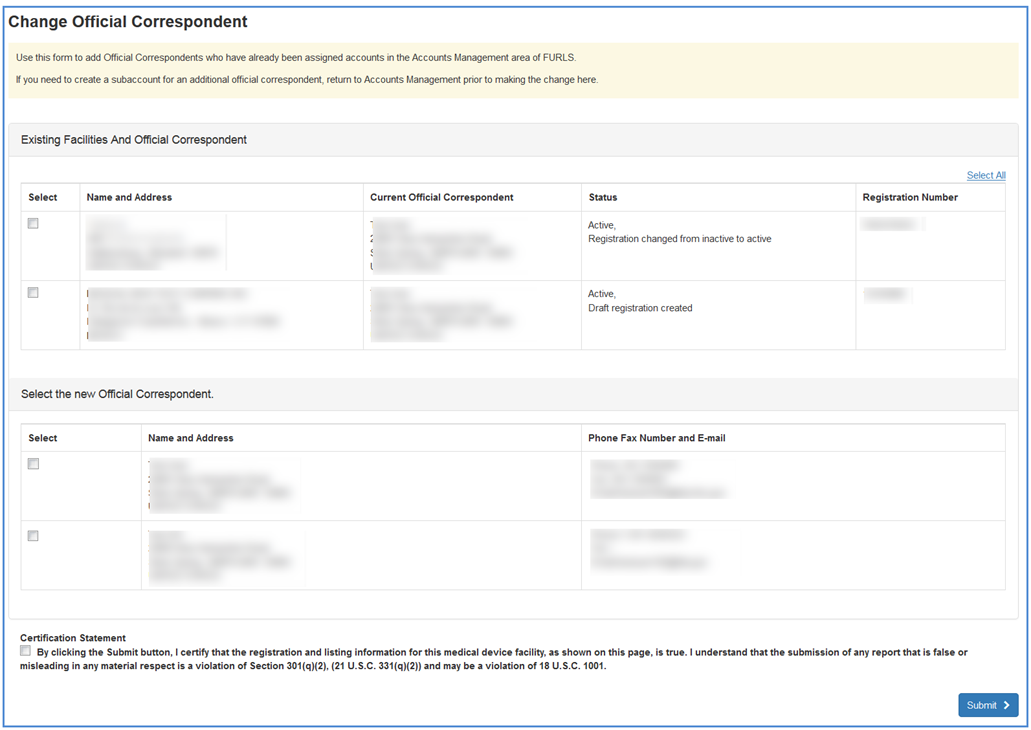
Task: Click the Current Official Correspondent column header
Action: coord(441,197)
